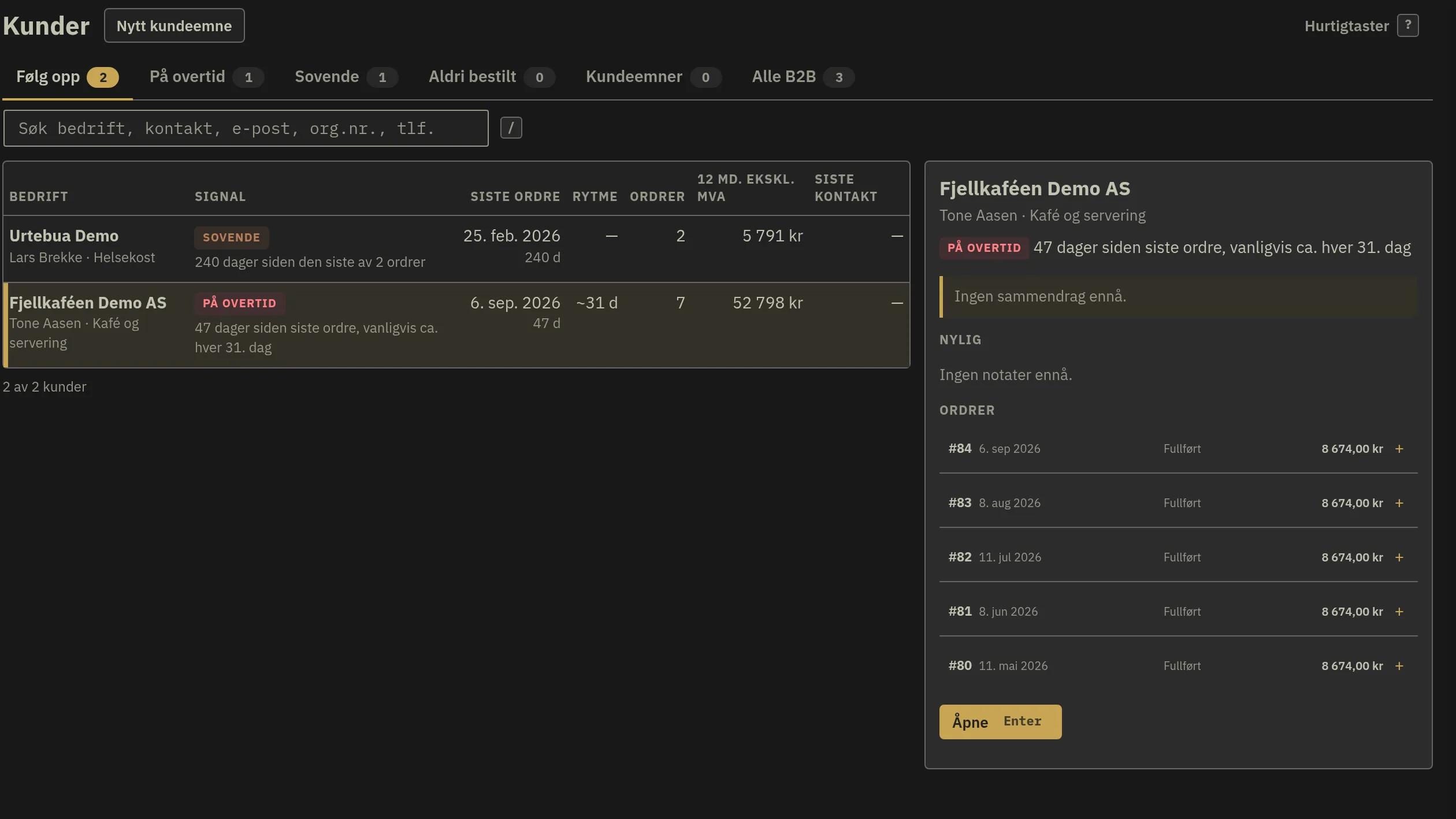Select the Kundeemner tab
This screenshot has width=1456, height=819.
(x=653, y=77)
